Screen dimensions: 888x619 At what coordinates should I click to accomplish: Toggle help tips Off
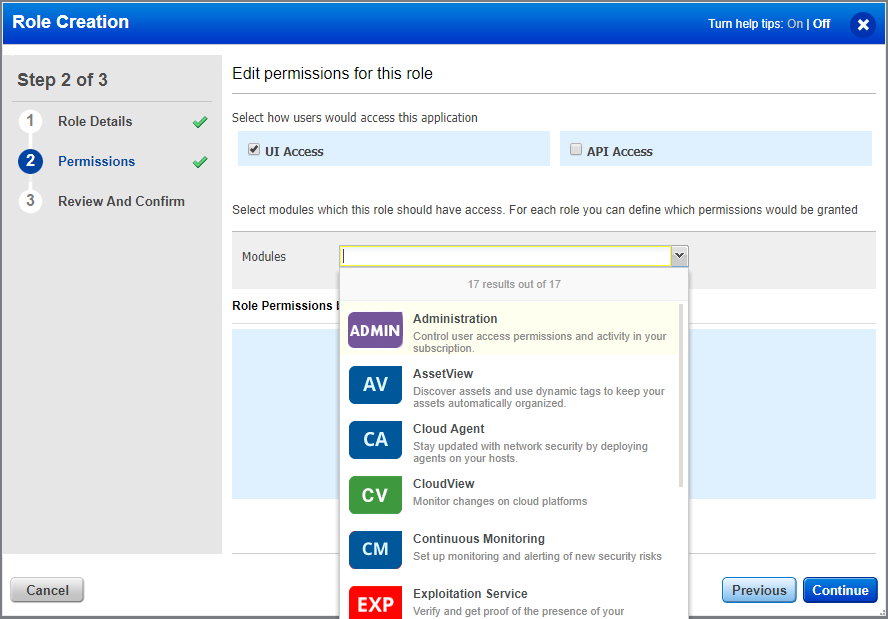click(820, 22)
